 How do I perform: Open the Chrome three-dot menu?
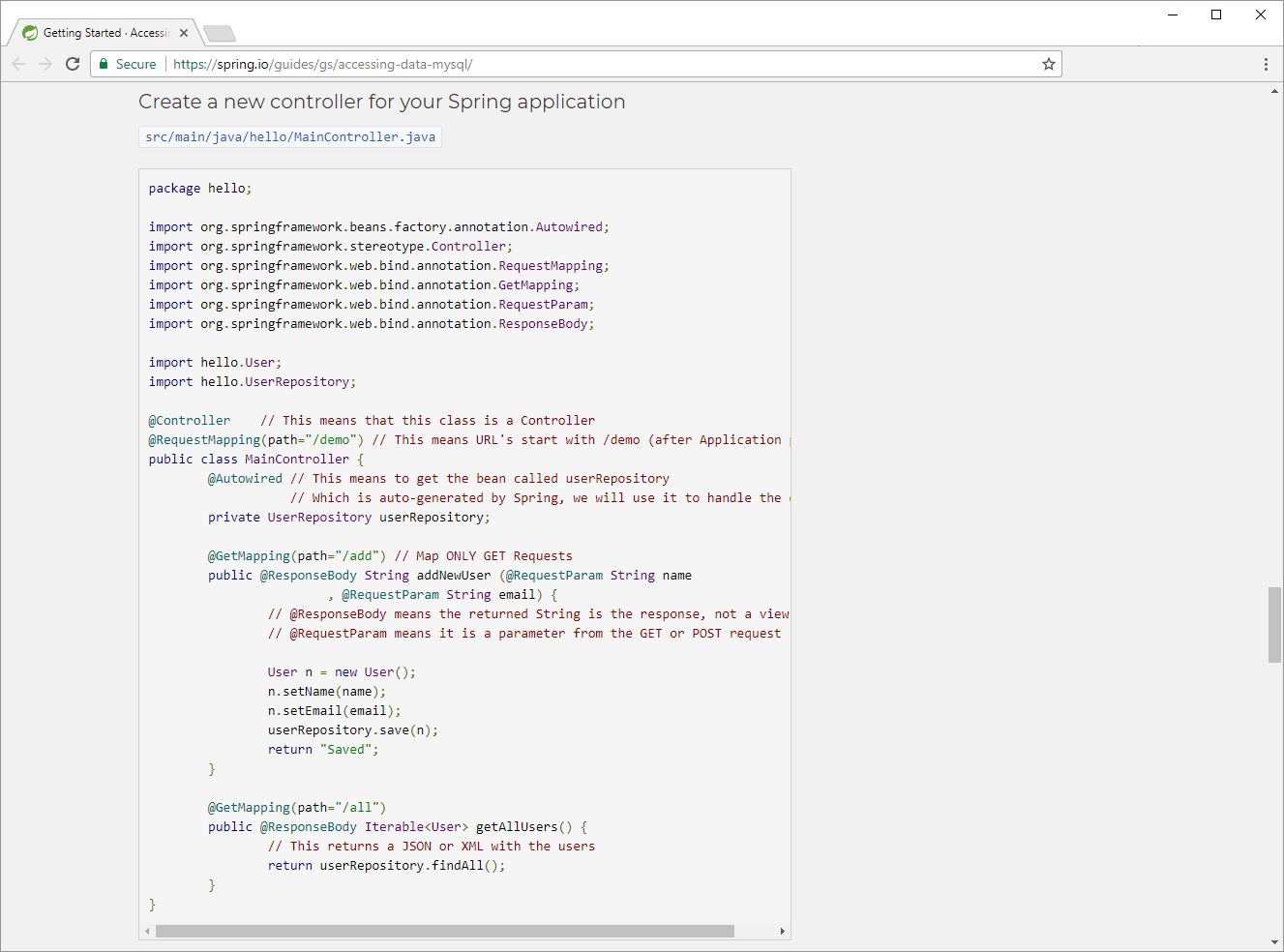tap(1265, 64)
